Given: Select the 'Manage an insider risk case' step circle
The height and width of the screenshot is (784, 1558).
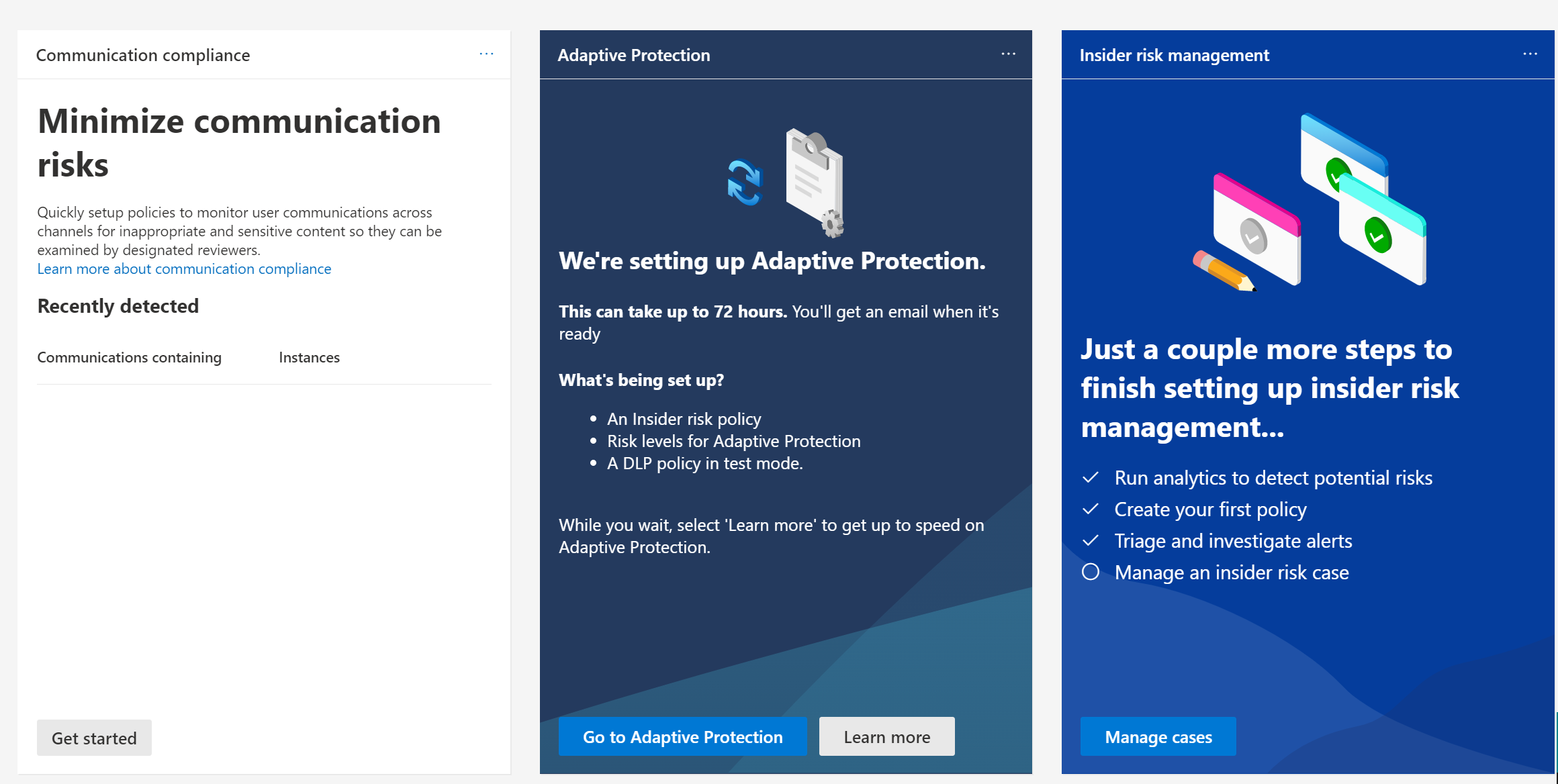Looking at the screenshot, I should pos(1091,572).
